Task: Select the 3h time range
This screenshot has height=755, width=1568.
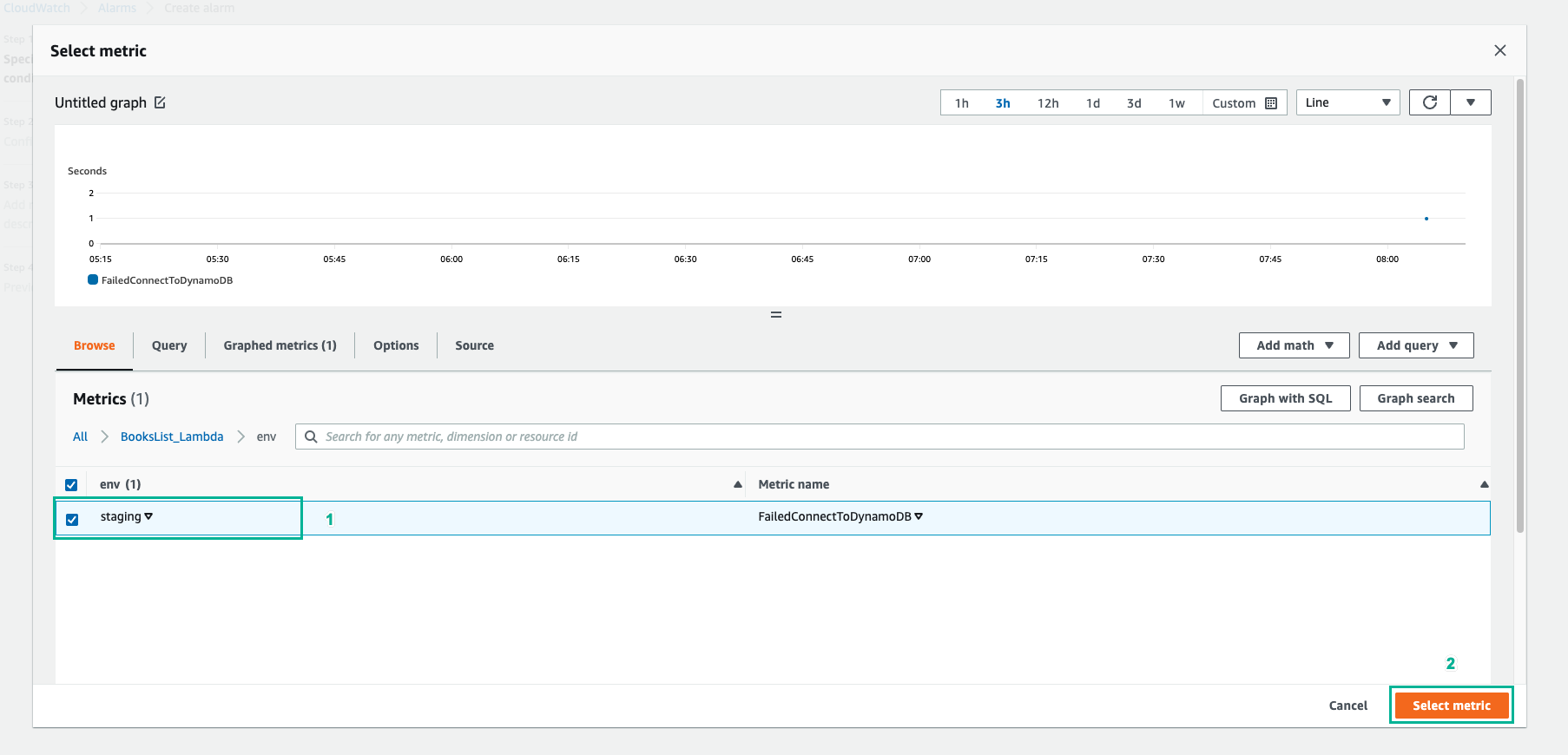Action: (x=1003, y=103)
